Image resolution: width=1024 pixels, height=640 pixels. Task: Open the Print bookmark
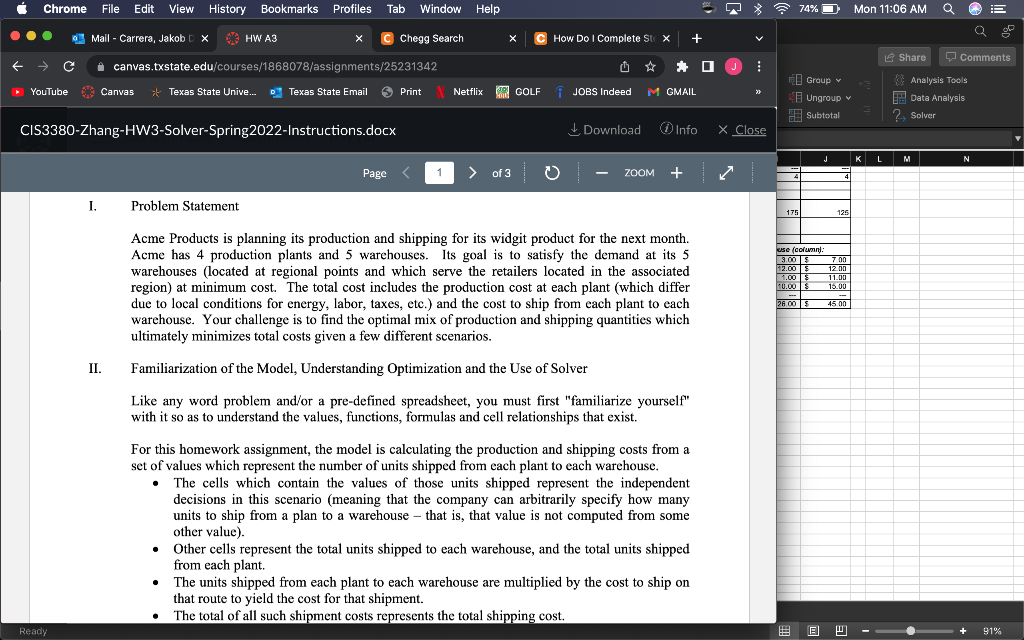pyautogui.click(x=402, y=92)
